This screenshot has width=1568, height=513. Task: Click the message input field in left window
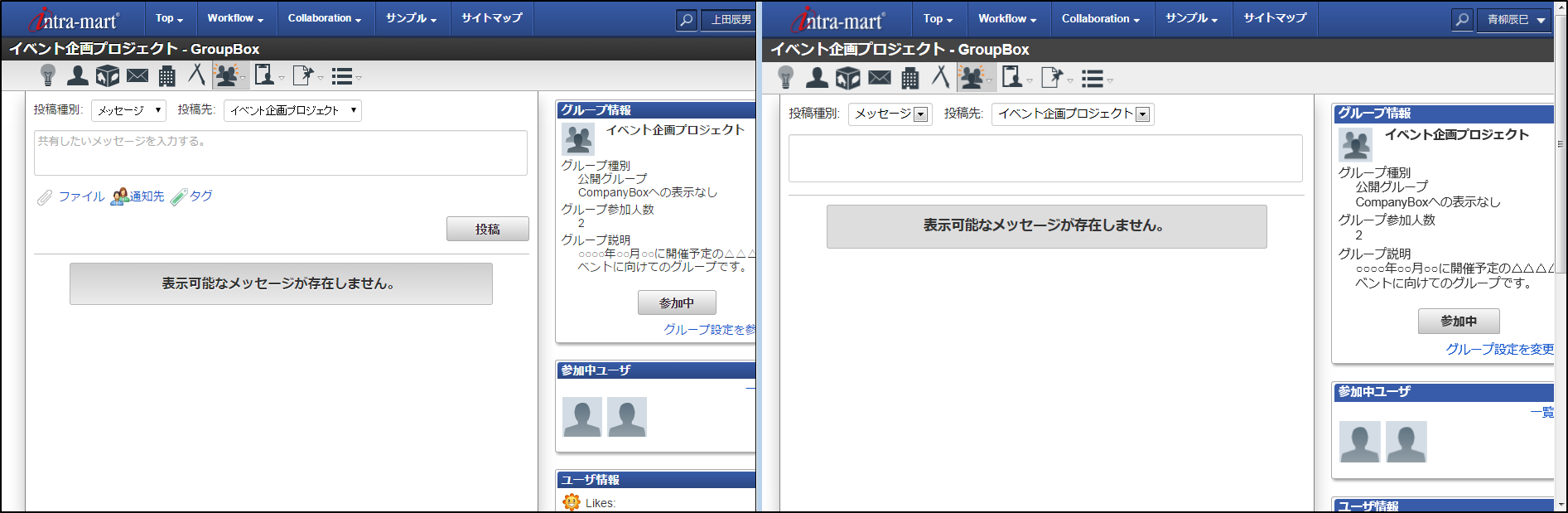[280, 152]
